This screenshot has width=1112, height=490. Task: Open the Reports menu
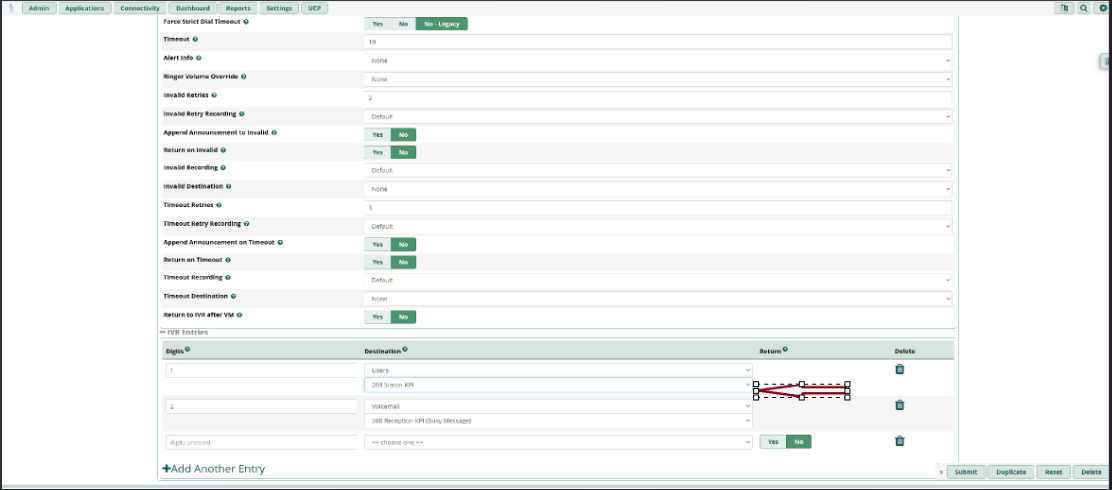click(x=238, y=9)
